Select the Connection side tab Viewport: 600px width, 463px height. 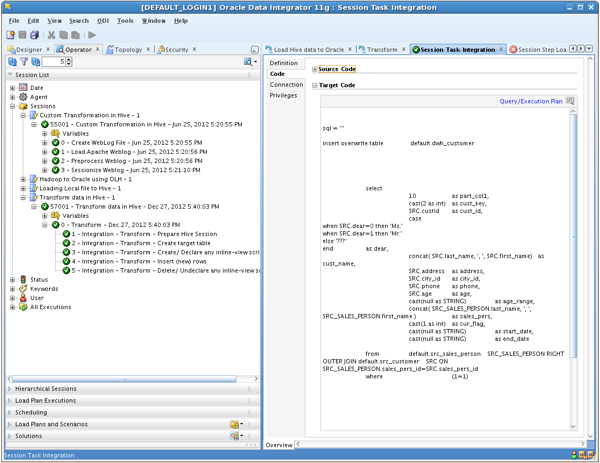[286, 85]
